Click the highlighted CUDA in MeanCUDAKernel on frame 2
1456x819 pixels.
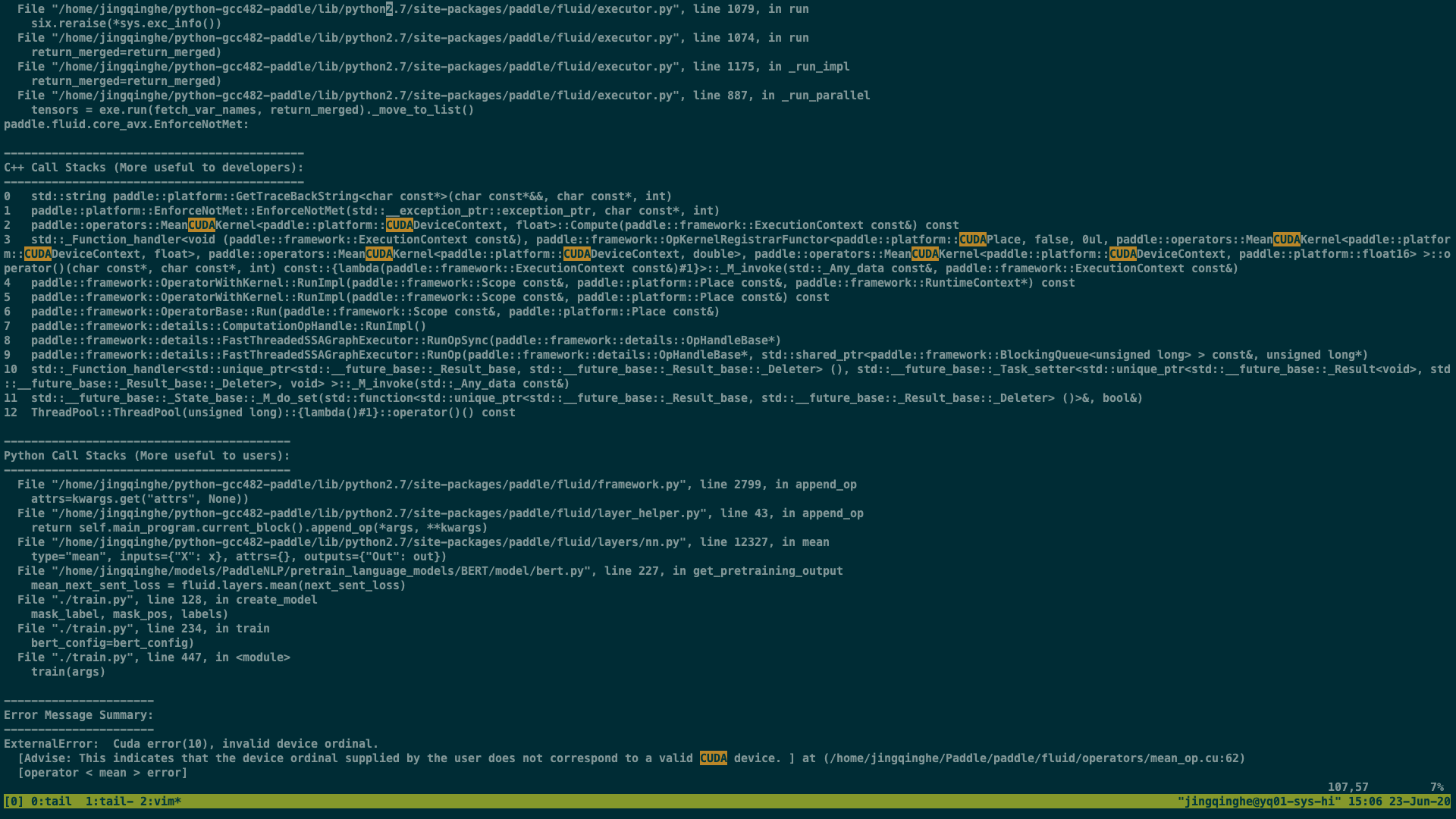201,225
